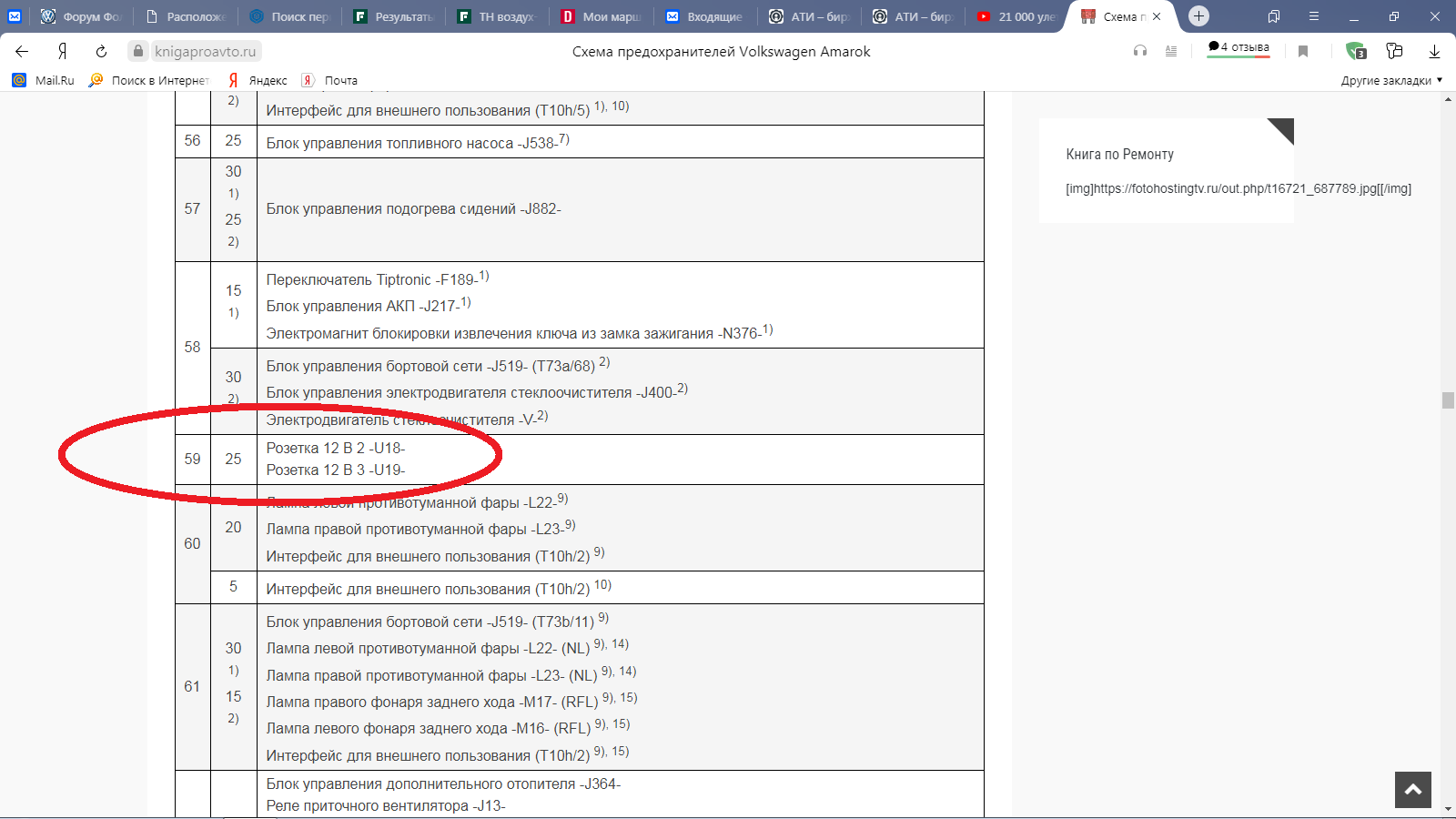Click page title Схема предохранителей Volkswagen Amarok
Image resolution: width=1456 pixels, height=819 pixels.
[721, 52]
